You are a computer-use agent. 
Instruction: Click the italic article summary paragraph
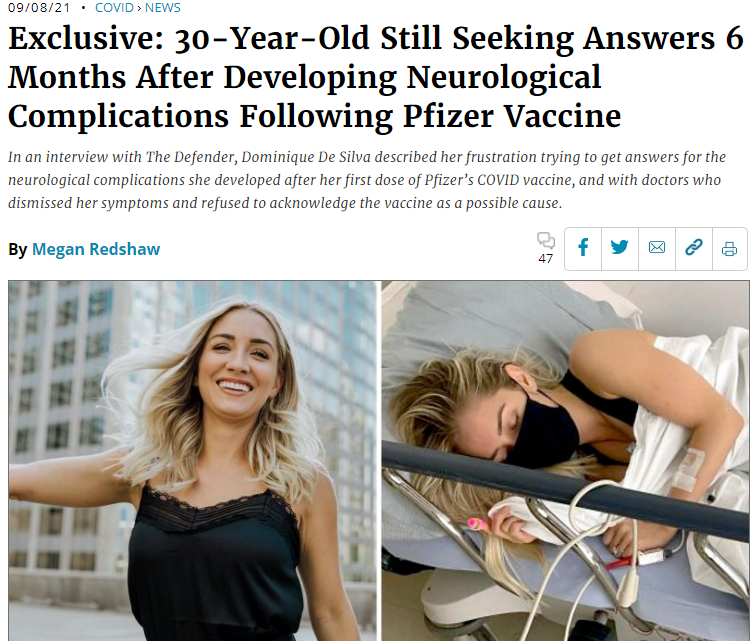[367, 180]
